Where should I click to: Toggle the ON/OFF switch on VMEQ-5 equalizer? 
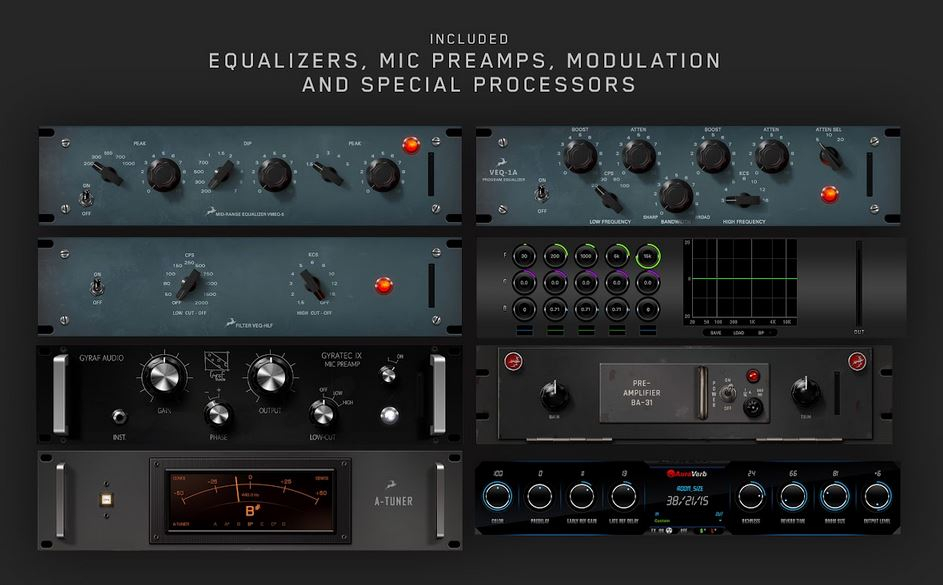(x=86, y=198)
